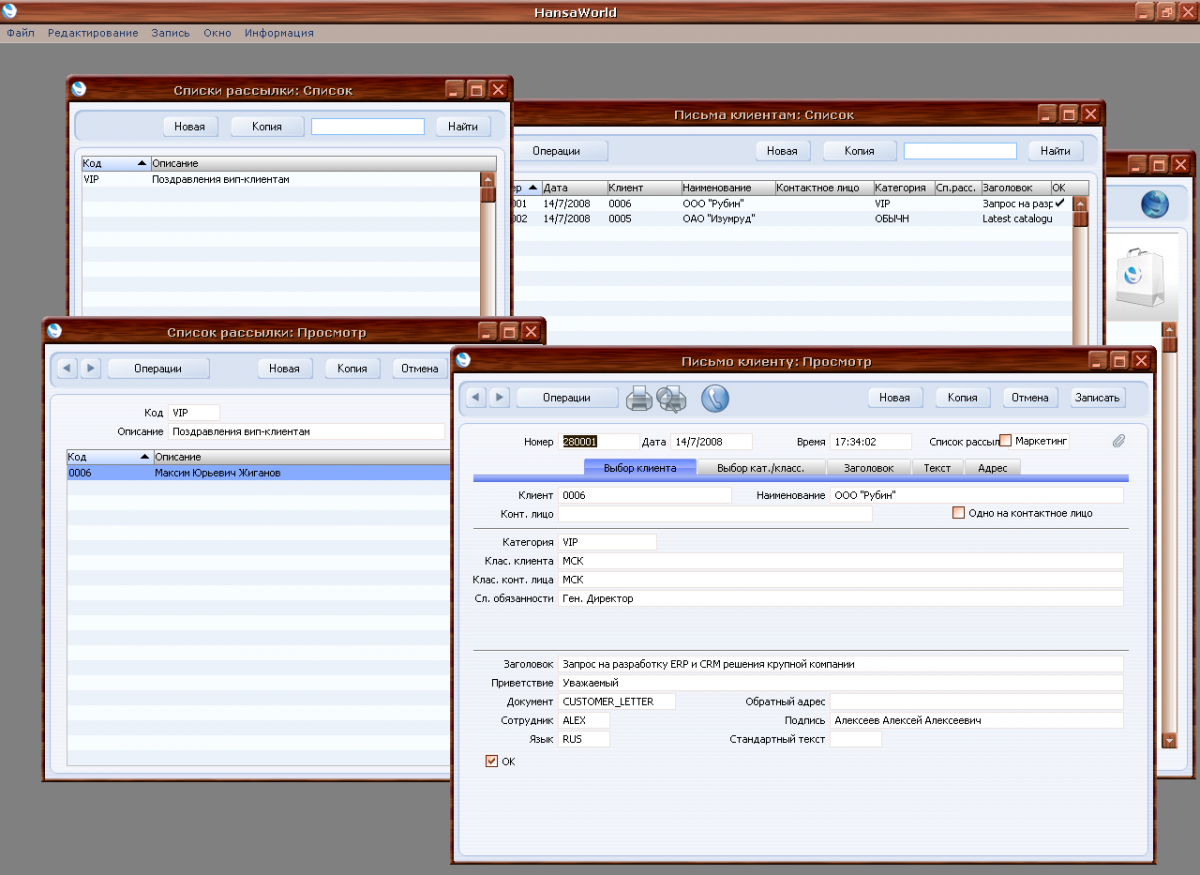Click Операции in the Список рассылки: Просмотр window
This screenshot has height=875, width=1200.
[x=158, y=368]
